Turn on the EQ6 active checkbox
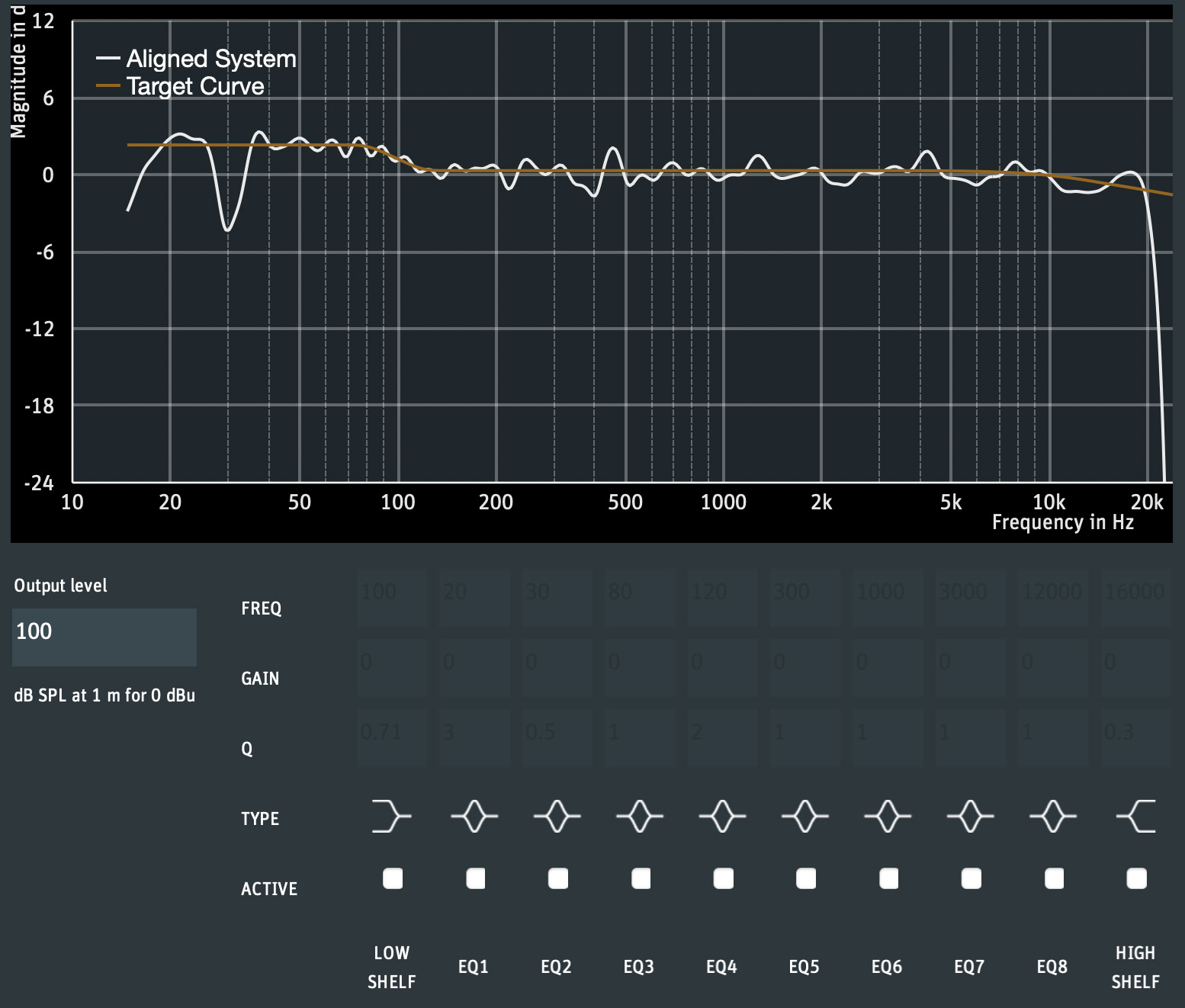This screenshot has height=1008, width=1185. tap(888, 878)
